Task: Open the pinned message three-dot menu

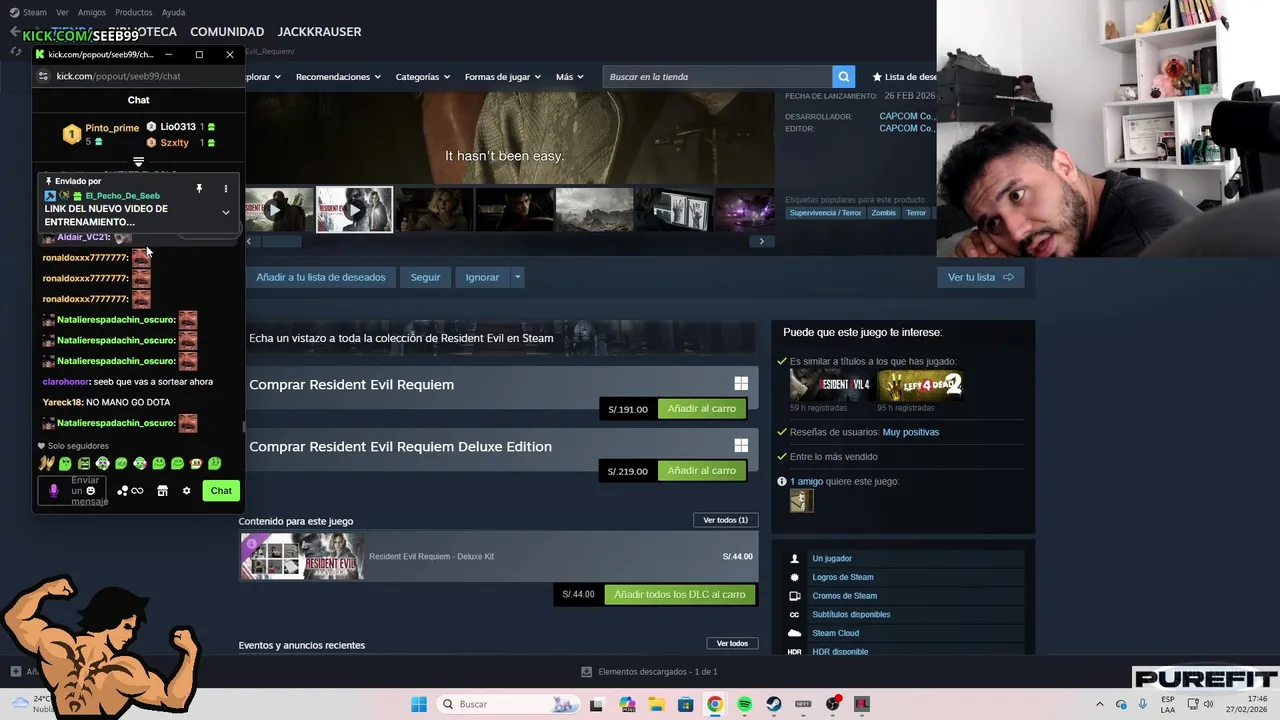Action: pyautogui.click(x=225, y=188)
